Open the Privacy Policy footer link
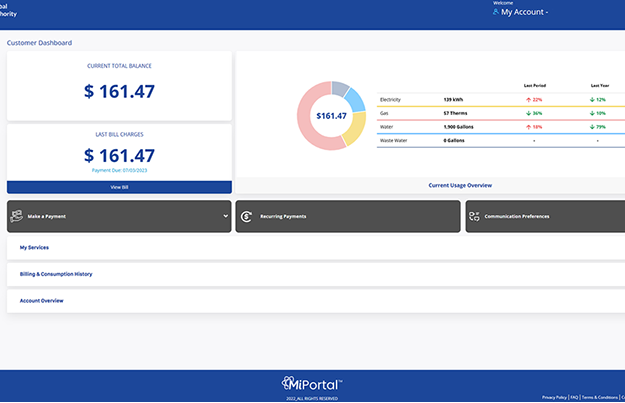This screenshot has height=403, width=625. coord(555,397)
